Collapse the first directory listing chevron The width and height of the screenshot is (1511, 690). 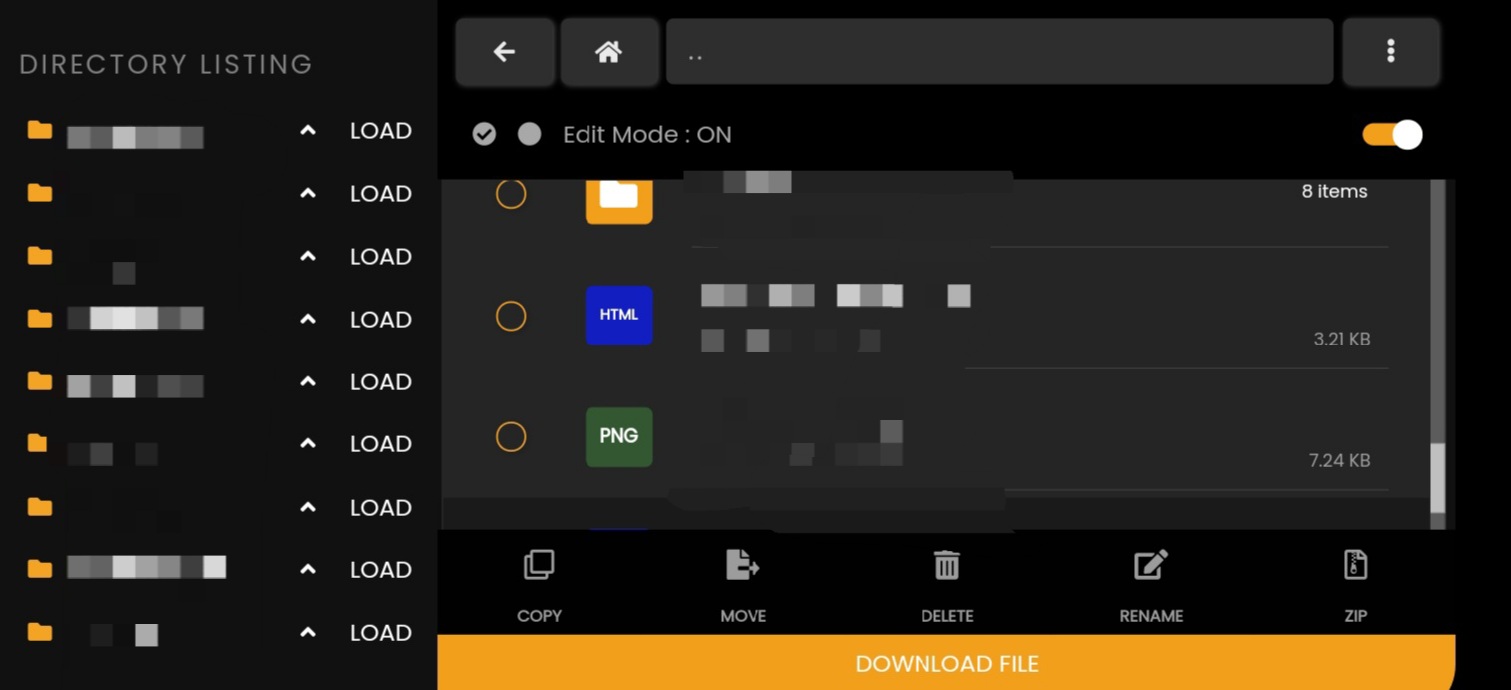click(307, 129)
